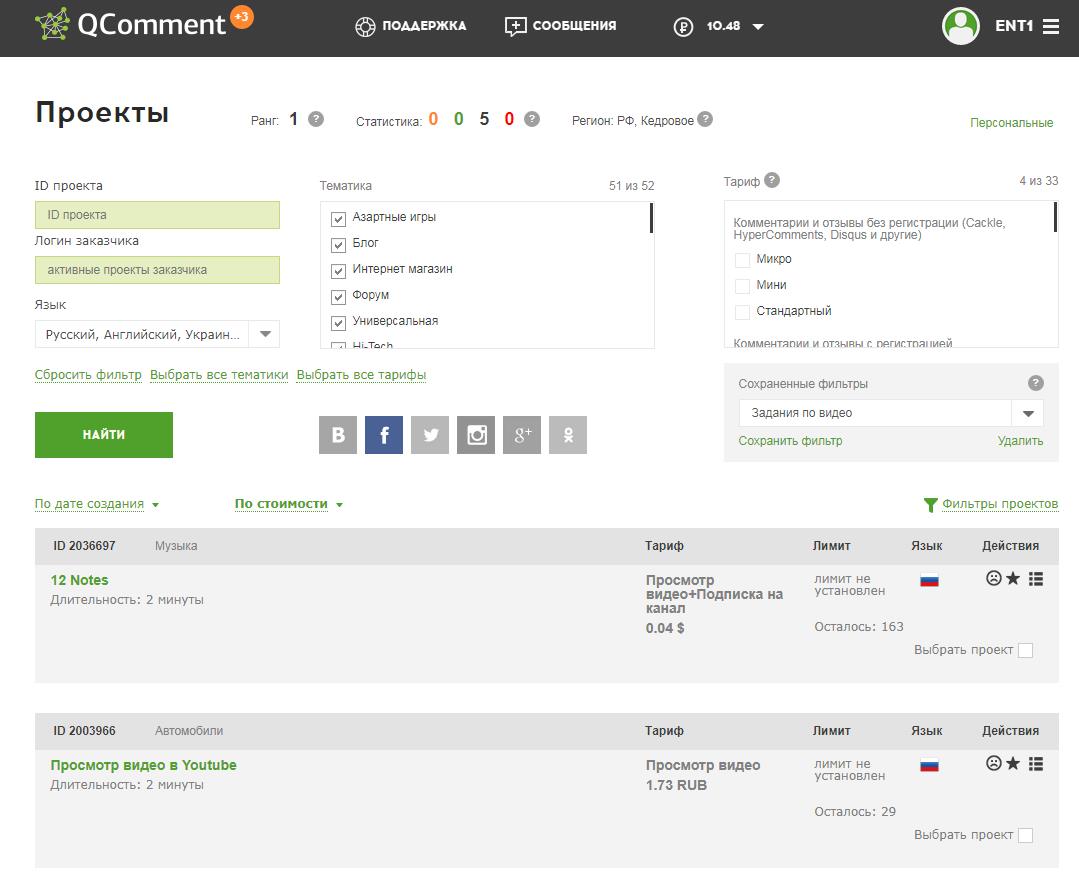Click the QComment logo icon

[x=52, y=24]
